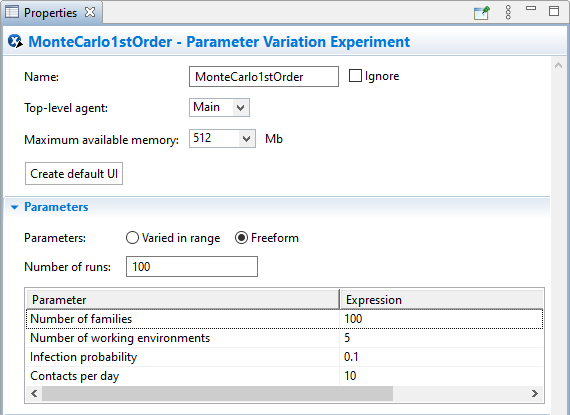Click the experiment icon beside MonteCarlo1stOrder title

(16, 41)
